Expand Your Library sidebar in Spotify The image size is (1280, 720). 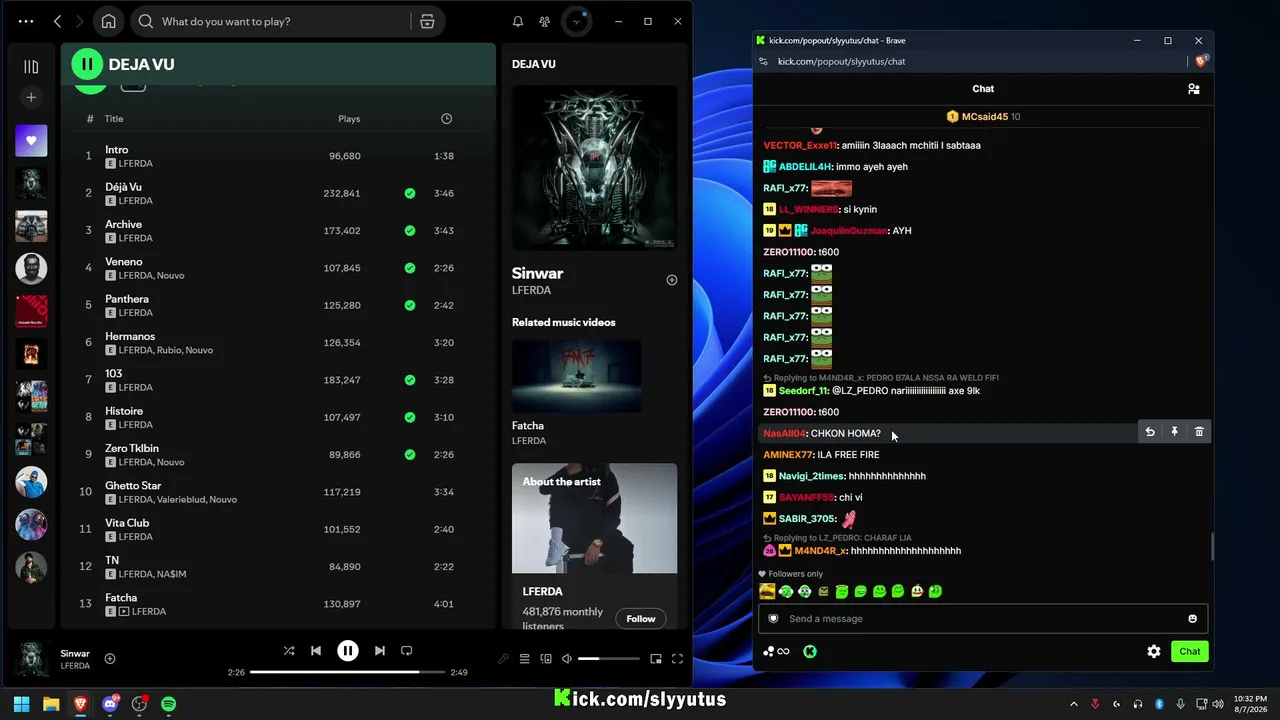point(31,66)
